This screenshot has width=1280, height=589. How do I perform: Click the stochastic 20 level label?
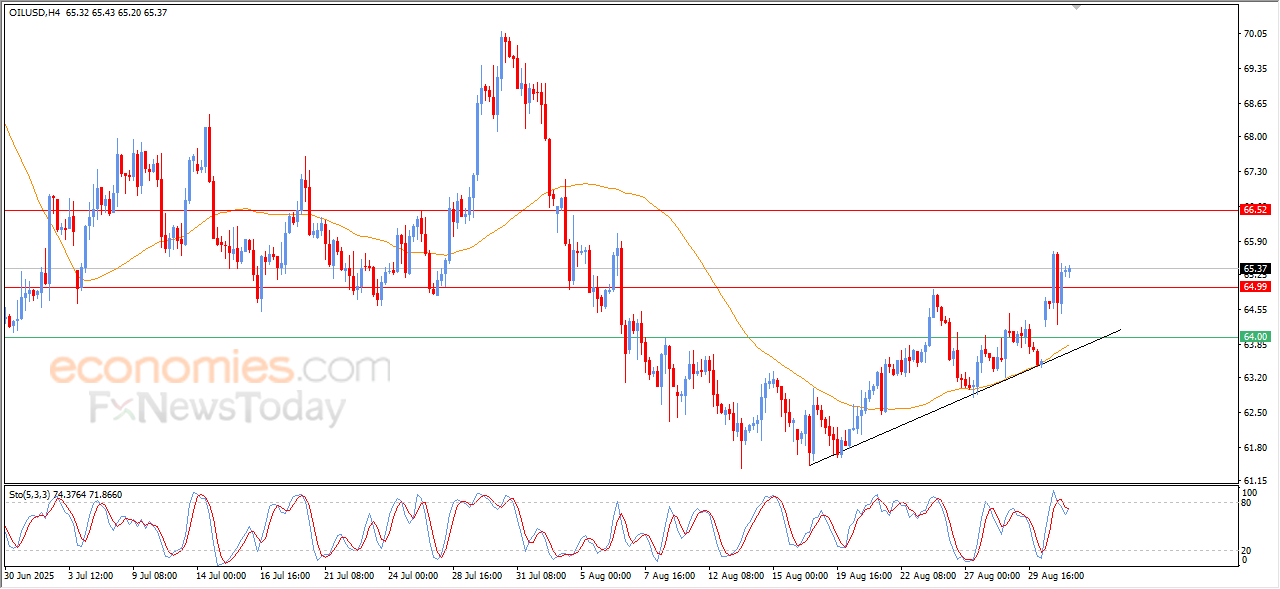(1248, 550)
